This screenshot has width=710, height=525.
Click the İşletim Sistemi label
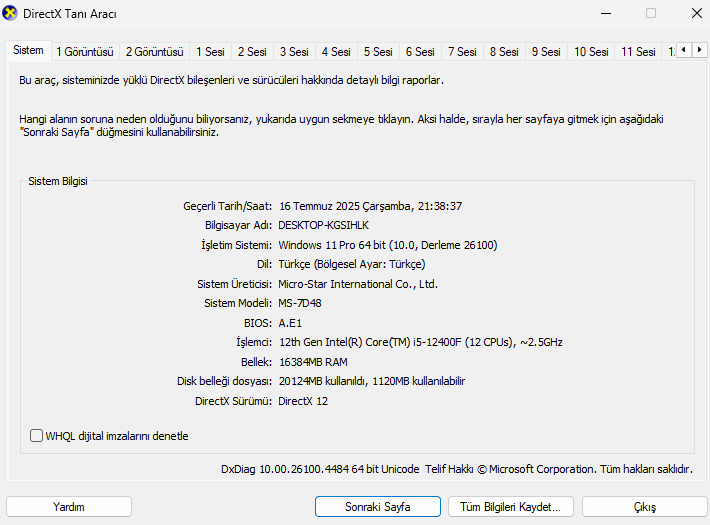click(x=236, y=245)
